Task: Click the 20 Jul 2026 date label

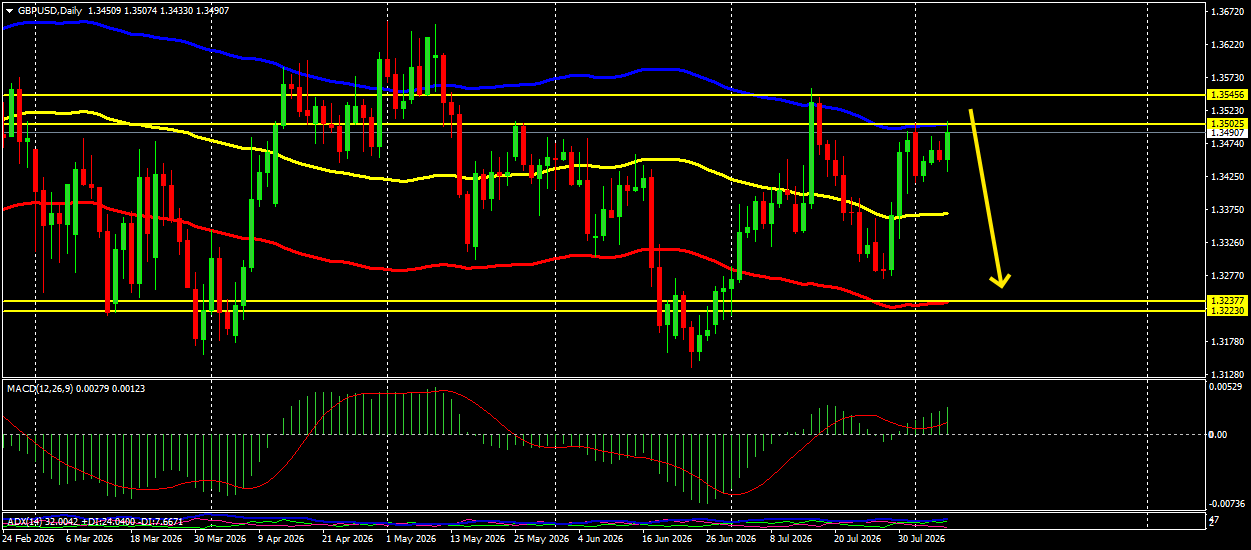Action: click(x=857, y=538)
